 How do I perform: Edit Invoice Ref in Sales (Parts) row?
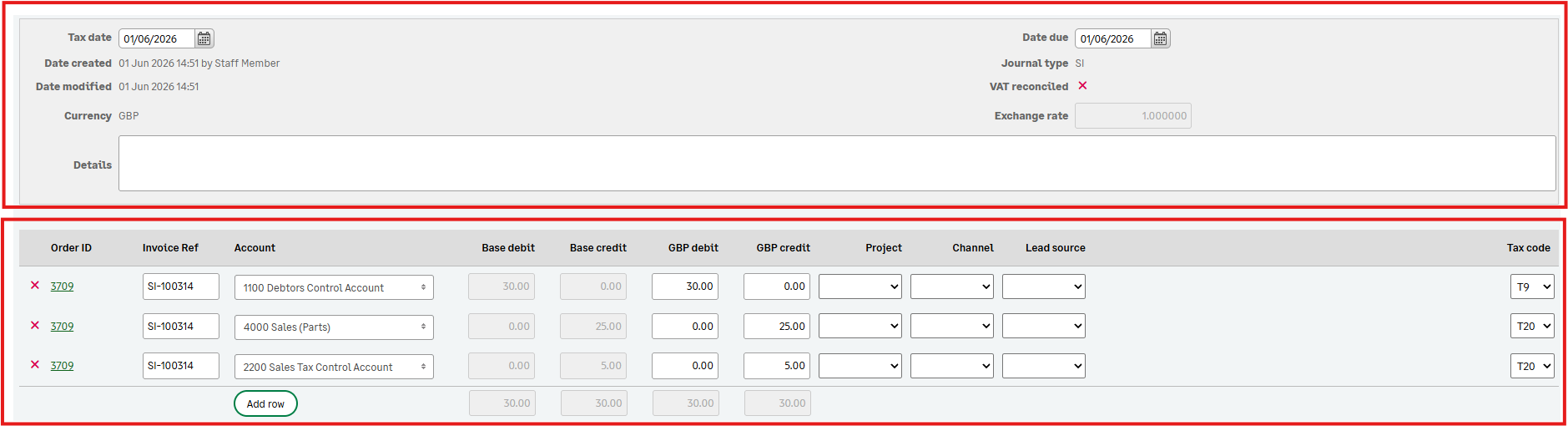point(181,327)
